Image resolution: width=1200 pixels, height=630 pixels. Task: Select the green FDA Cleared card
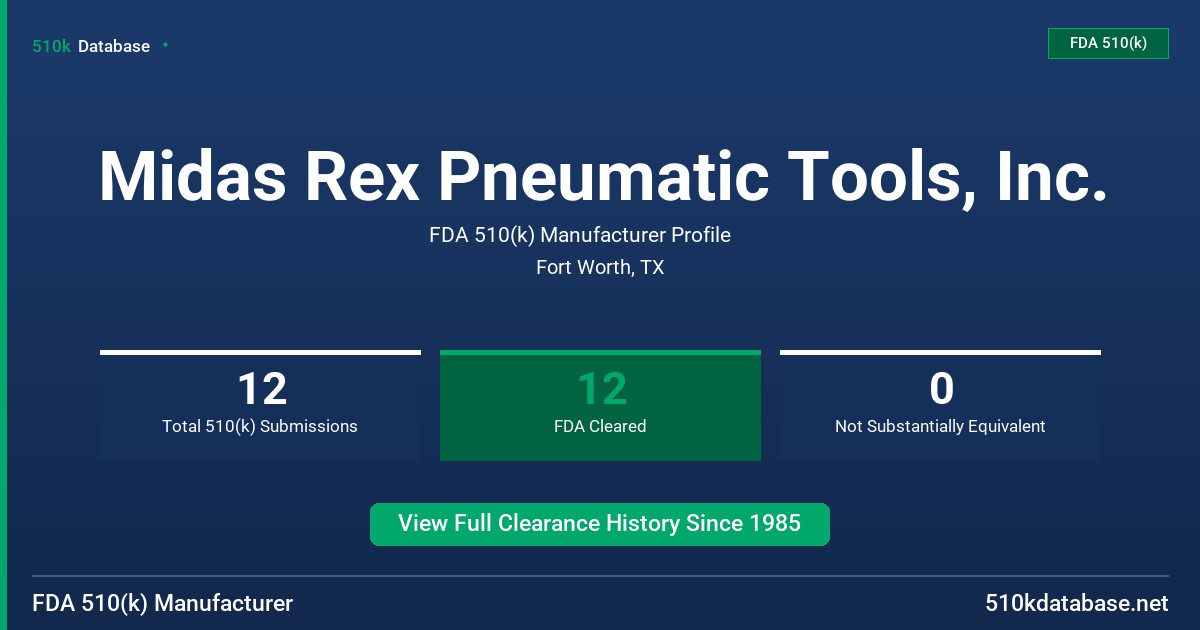[x=600, y=405]
